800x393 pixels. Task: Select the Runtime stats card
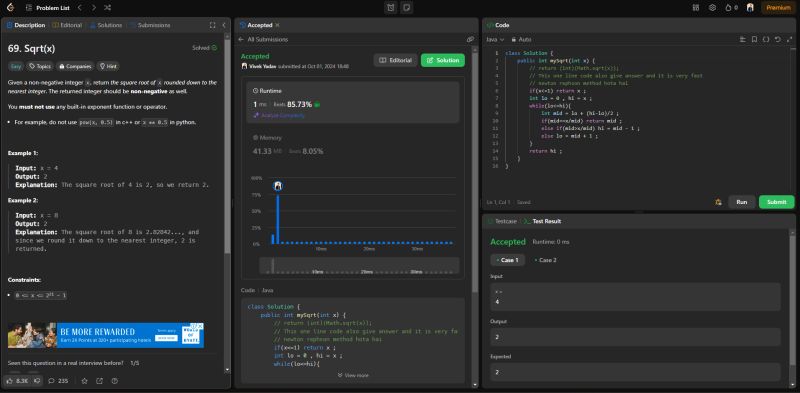tap(353, 103)
